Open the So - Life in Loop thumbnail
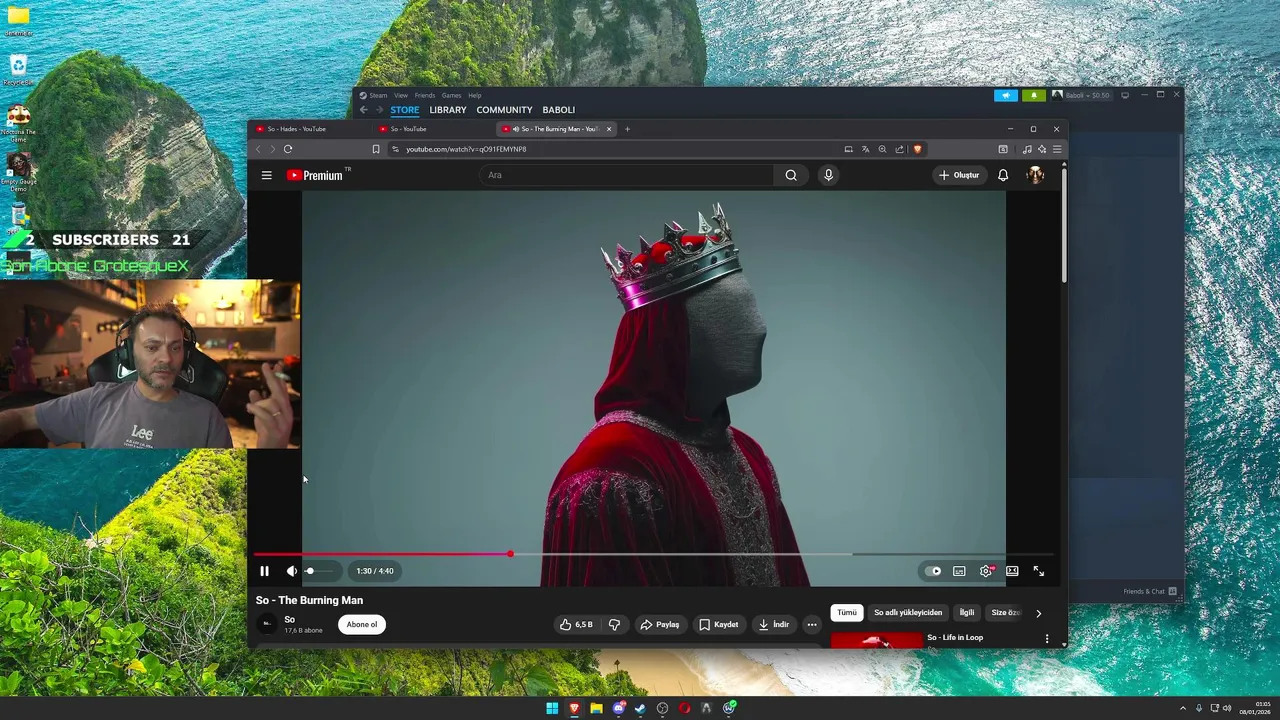The height and width of the screenshot is (720, 1280). click(x=877, y=640)
